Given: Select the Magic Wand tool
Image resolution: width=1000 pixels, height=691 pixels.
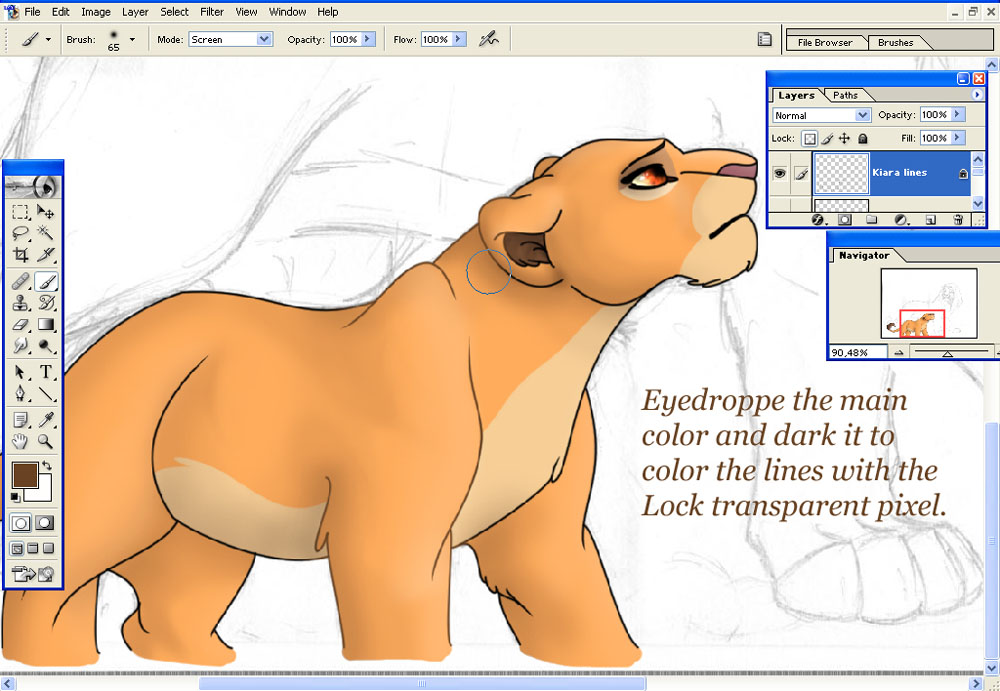Looking at the screenshot, I should tap(45, 233).
